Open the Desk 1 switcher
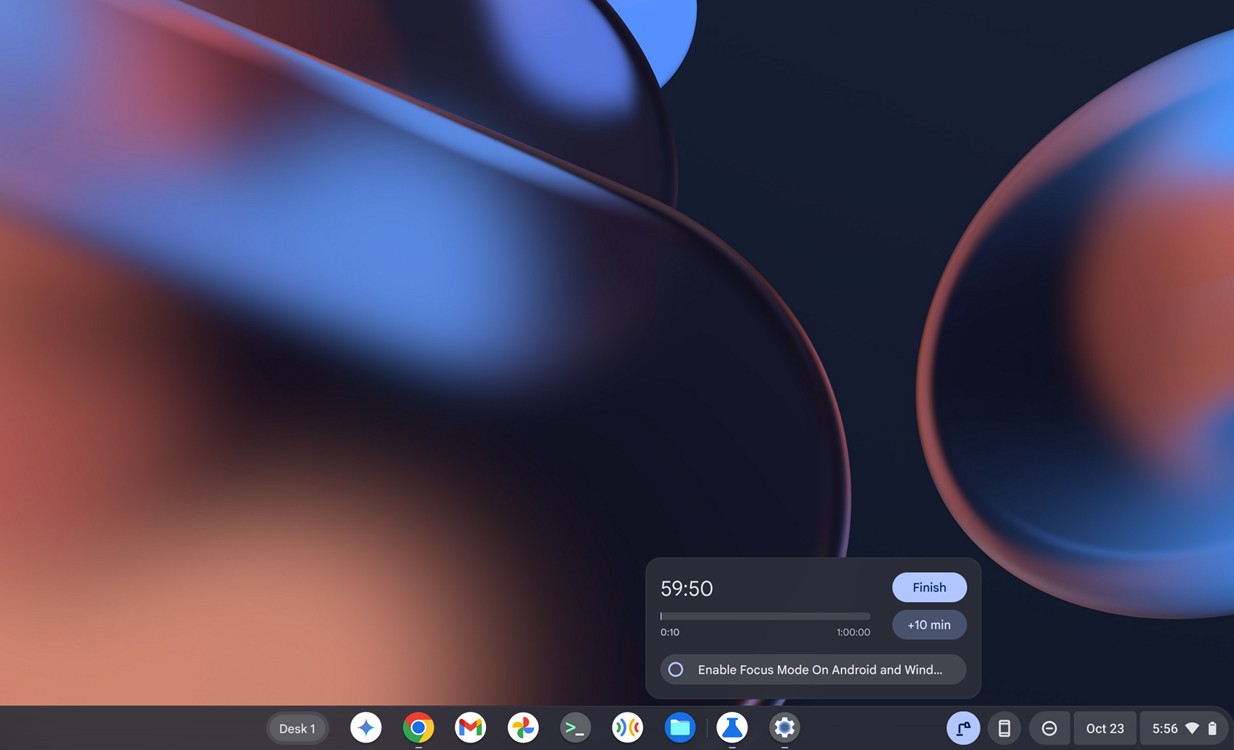This screenshot has width=1234, height=750. [x=297, y=728]
